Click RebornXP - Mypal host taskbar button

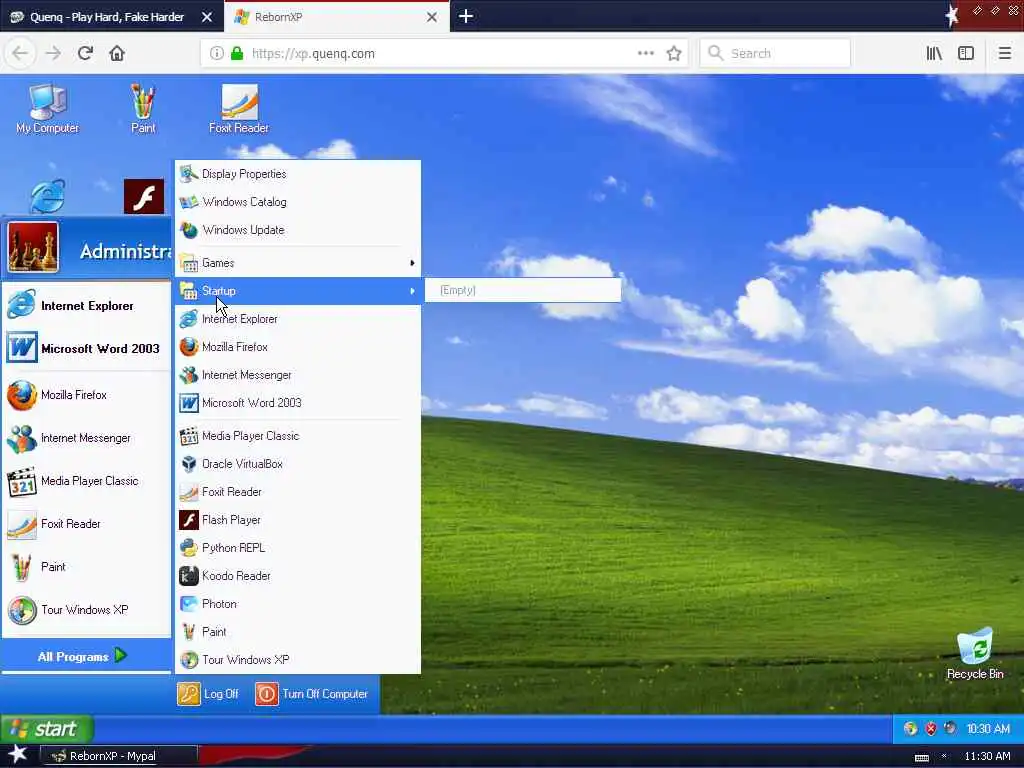pyautogui.click(x=118, y=756)
